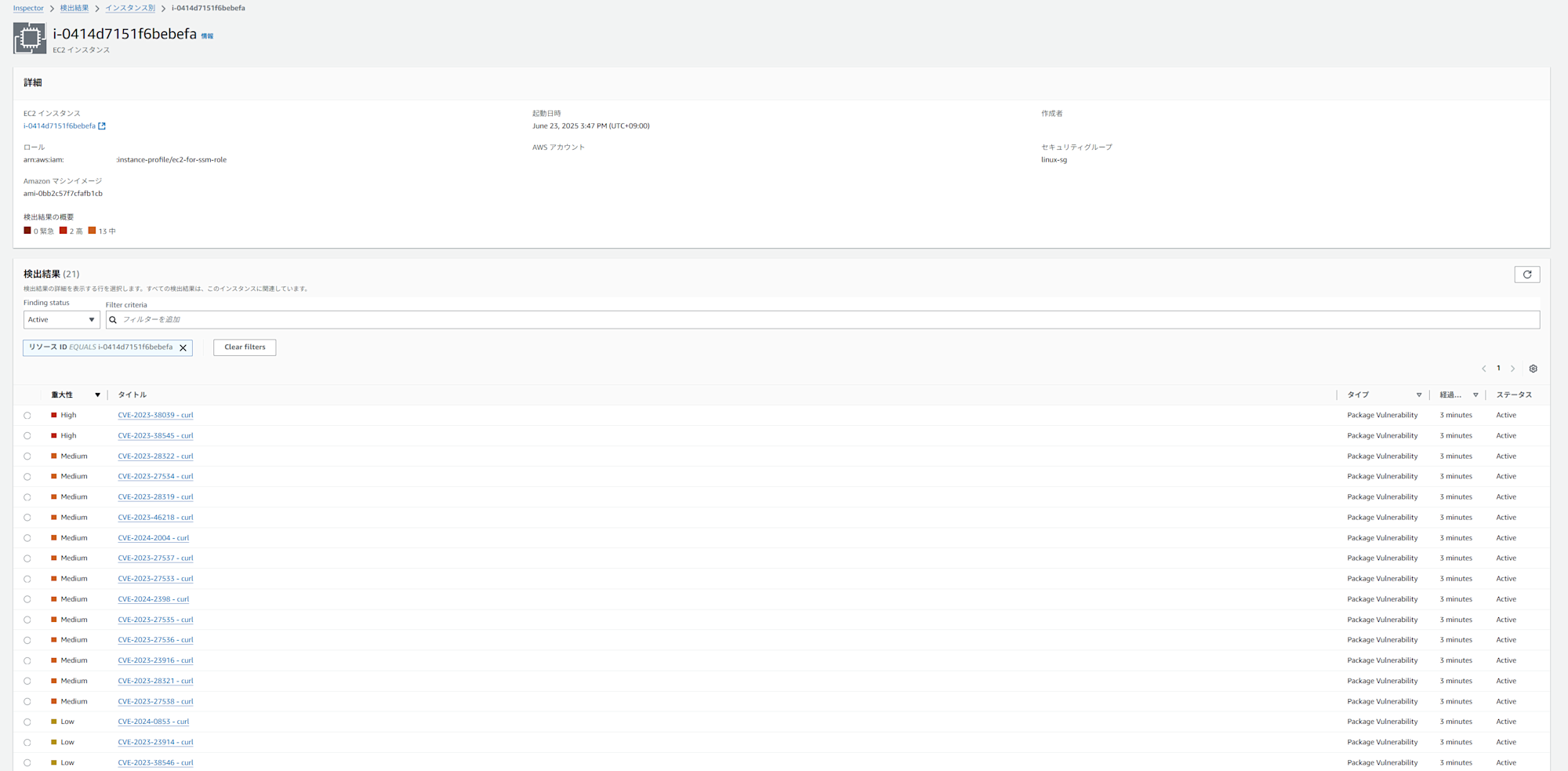Open インスタンス別 breadcrumb

coord(130,8)
